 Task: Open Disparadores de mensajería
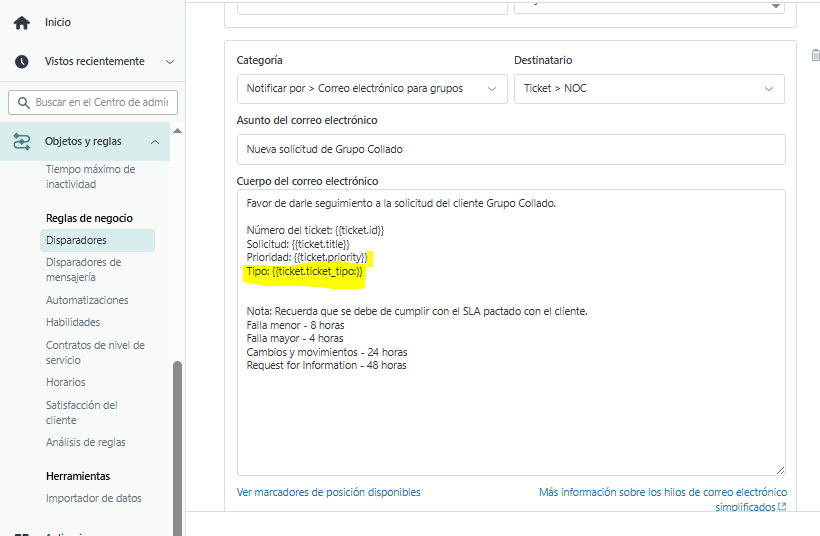tap(83, 269)
